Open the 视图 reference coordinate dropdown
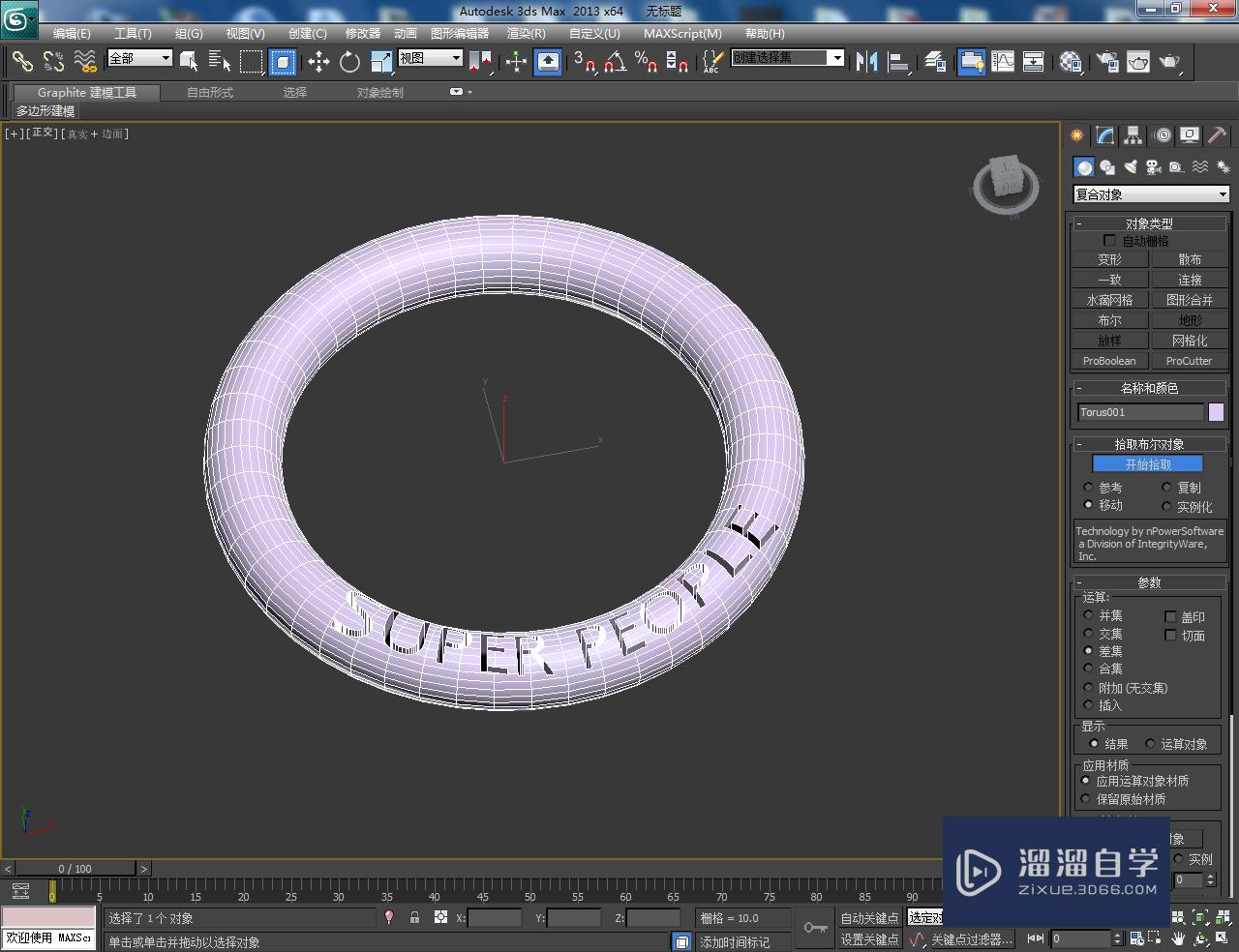Screen dimensions: 1239x952 (431, 58)
